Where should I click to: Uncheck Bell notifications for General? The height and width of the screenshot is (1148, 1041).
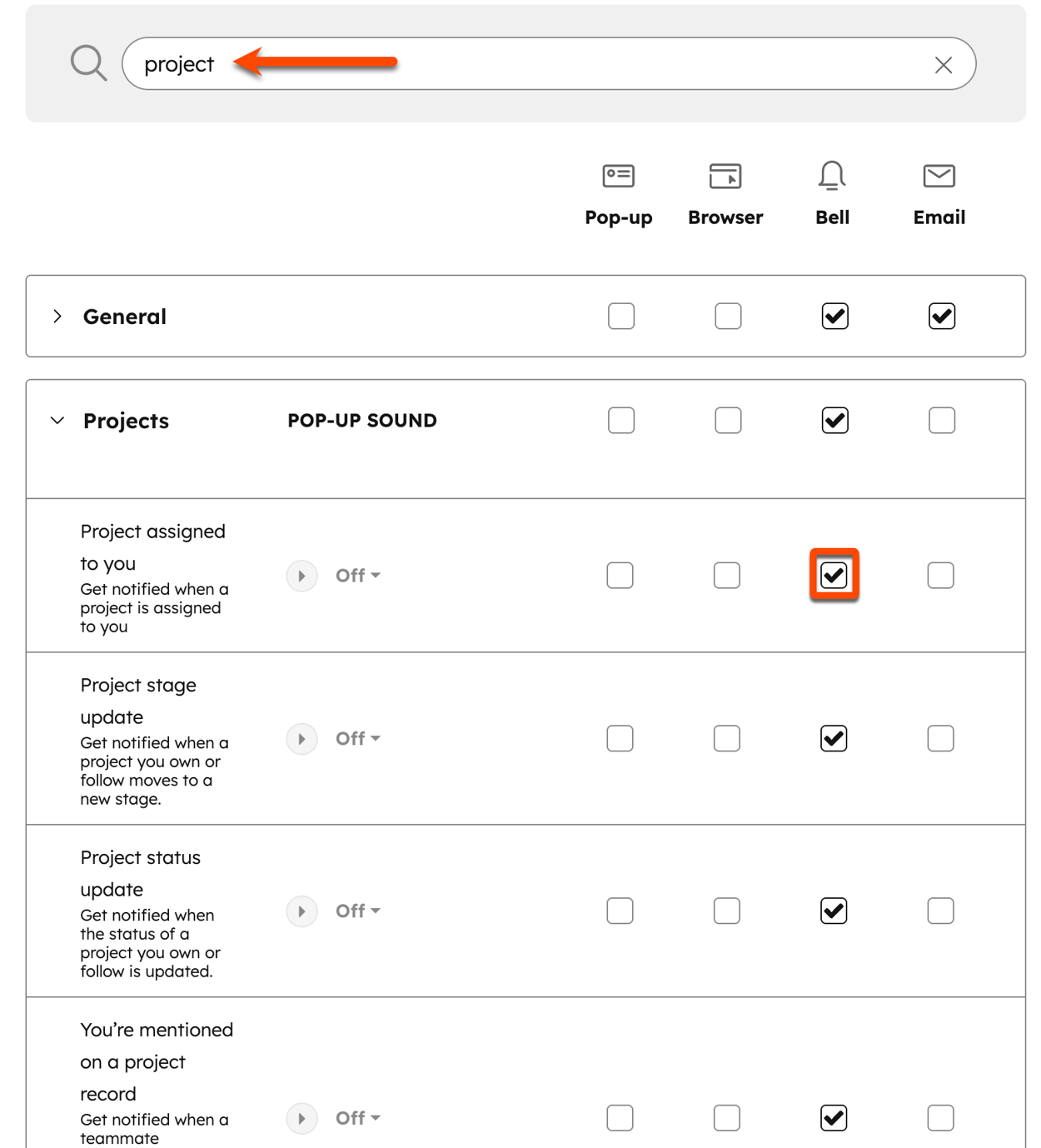coord(834,316)
